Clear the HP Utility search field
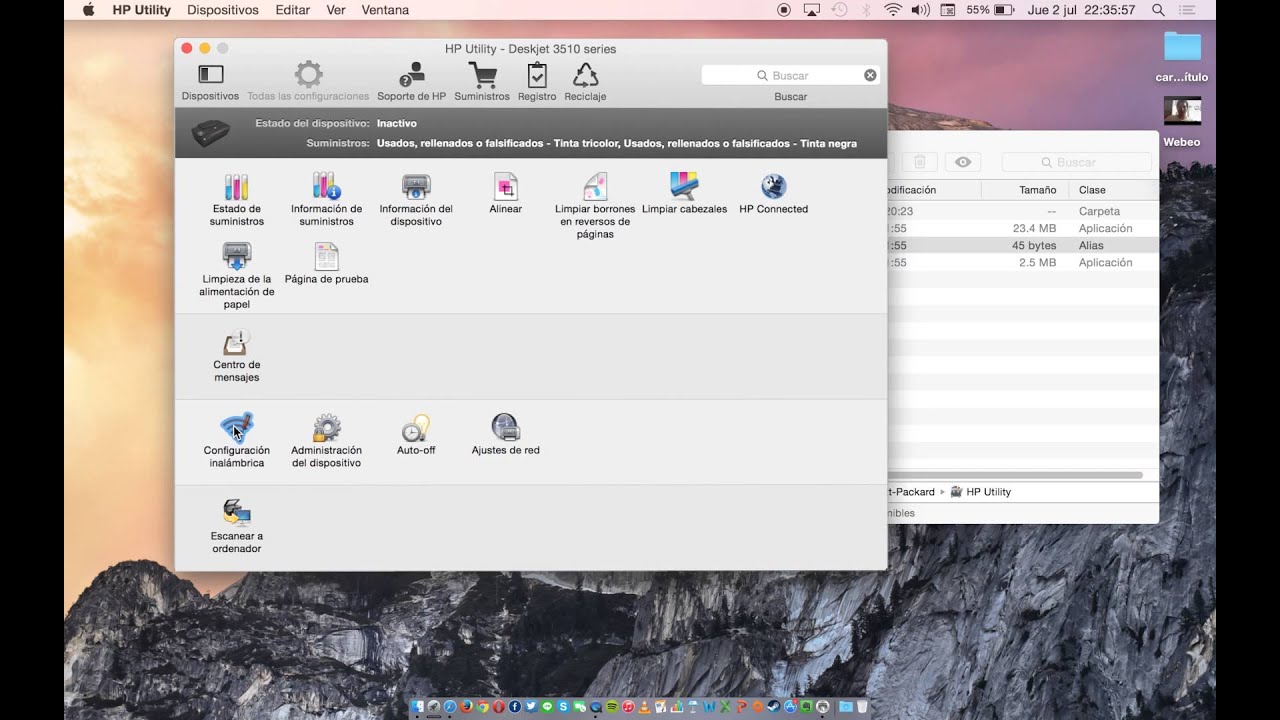 pyautogui.click(x=870, y=75)
